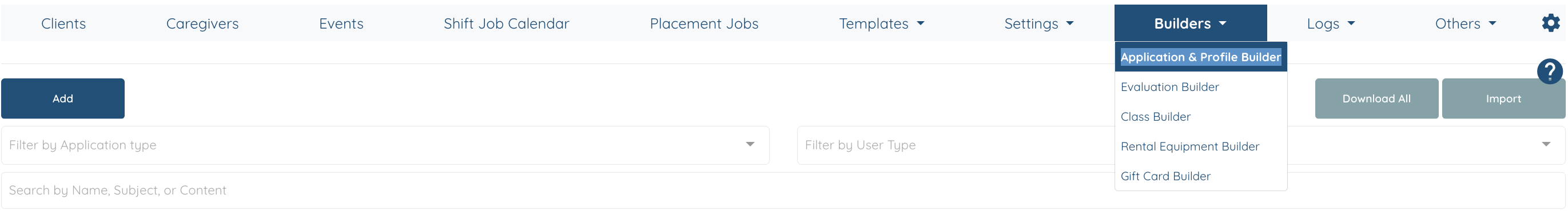Viewport: 1568px width, 214px height.
Task: Open Filter by Application type dropdown
Action: coord(385,146)
